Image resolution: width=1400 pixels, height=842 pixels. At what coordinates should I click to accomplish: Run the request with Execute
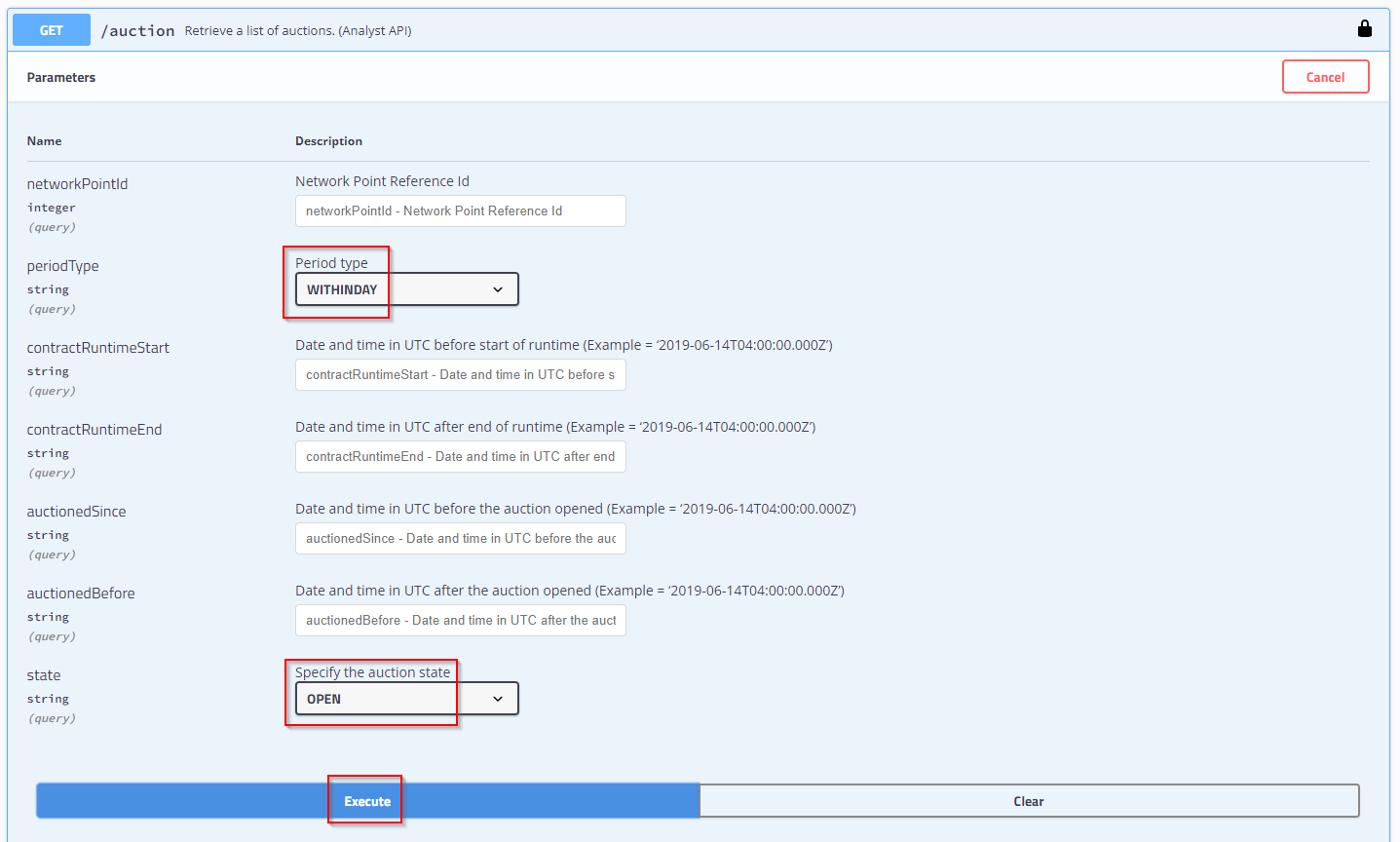(x=367, y=801)
